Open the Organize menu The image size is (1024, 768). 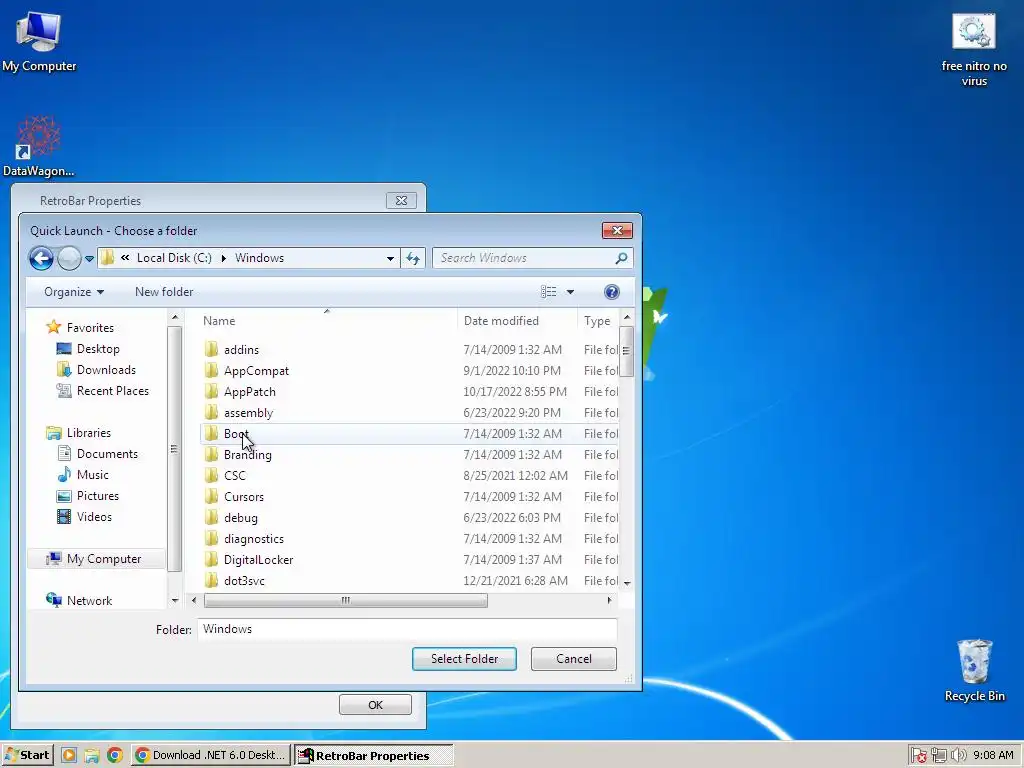pyautogui.click(x=74, y=292)
